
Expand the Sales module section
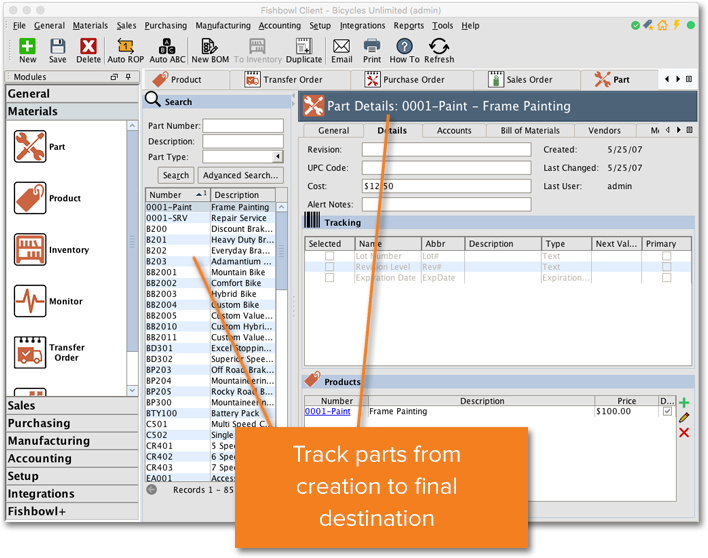[72, 405]
